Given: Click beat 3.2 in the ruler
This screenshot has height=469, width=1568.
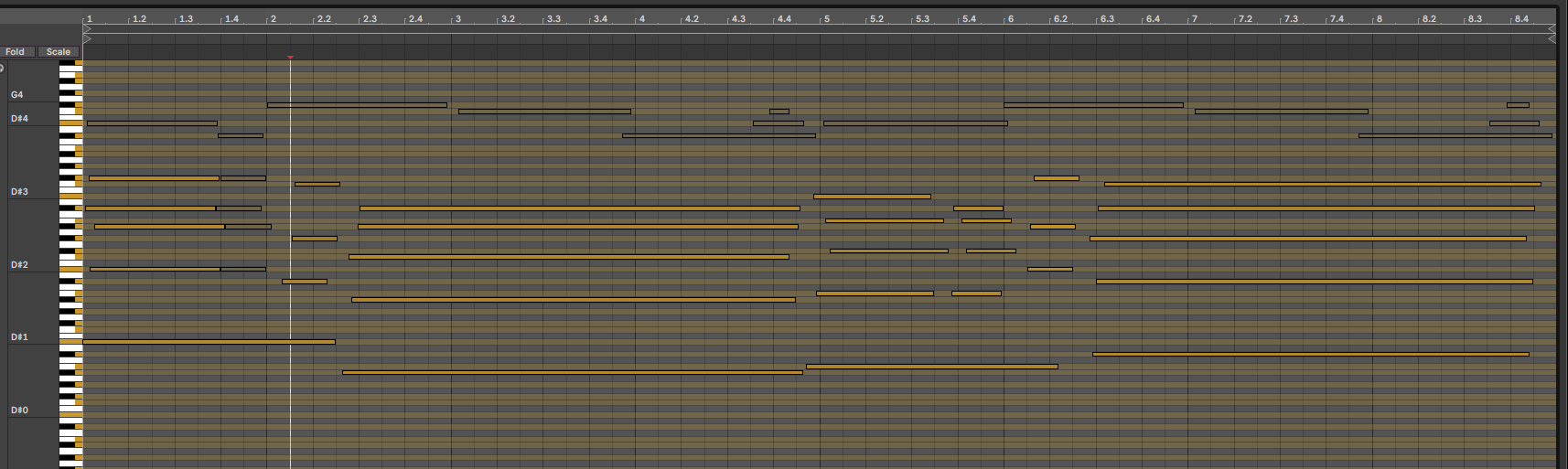Looking at the screenshot, I should click(x=508, y=18).
